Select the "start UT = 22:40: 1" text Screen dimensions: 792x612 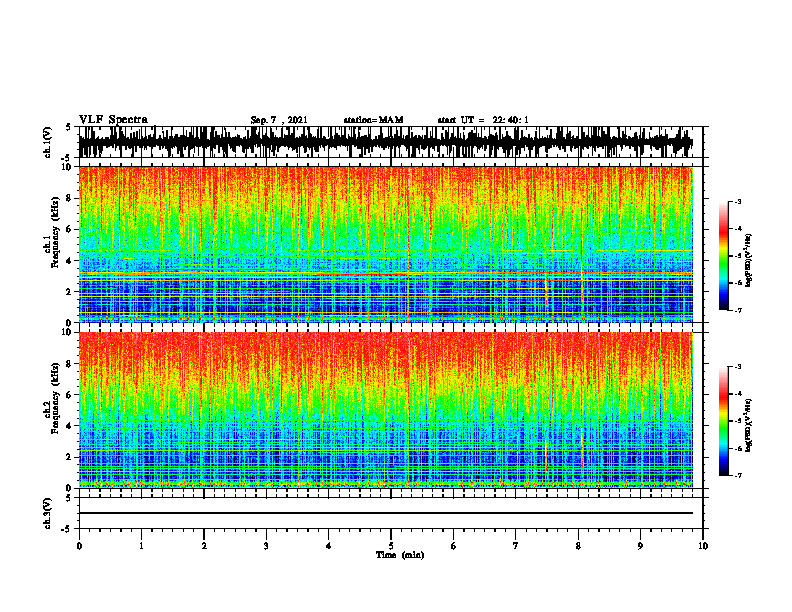483,120
